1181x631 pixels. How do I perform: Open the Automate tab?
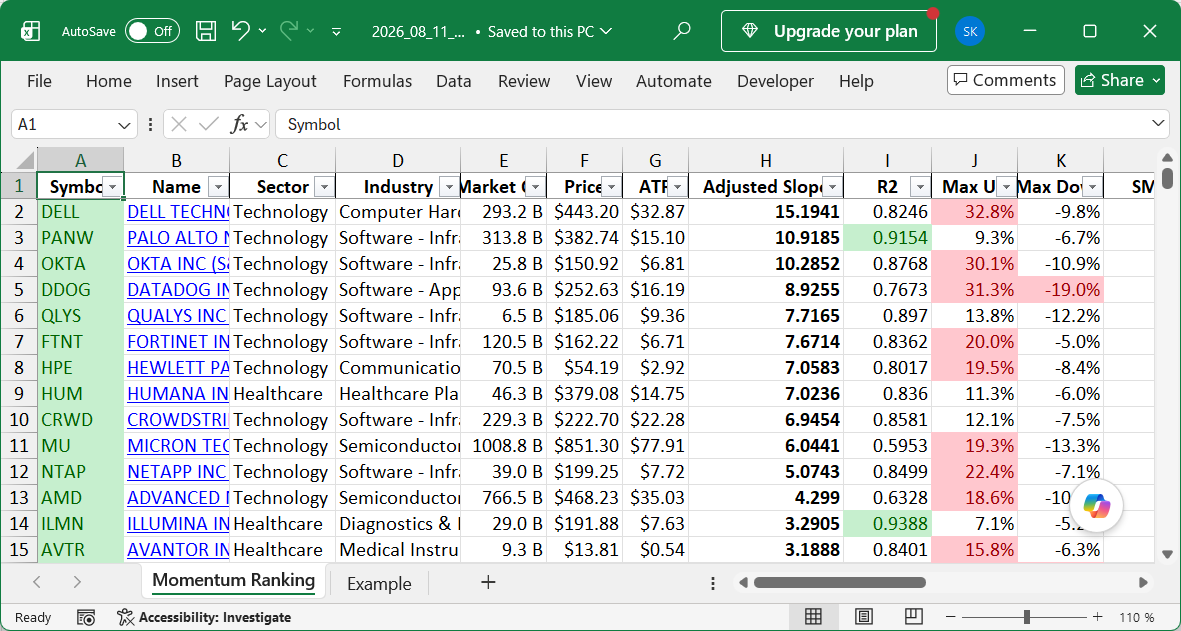click(673, 81)
